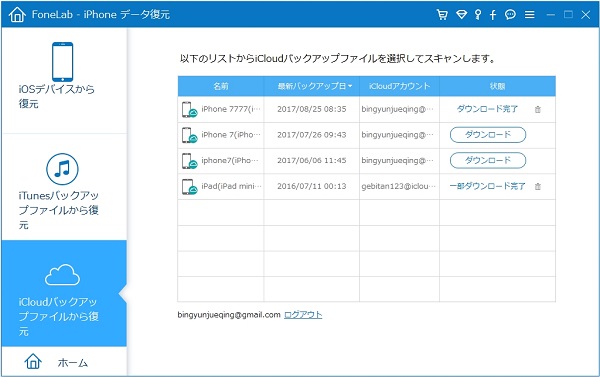Maximize the FoneLab window
This screenshot has height=377, width=600.
pyautogui.click(x=569, y=15)
